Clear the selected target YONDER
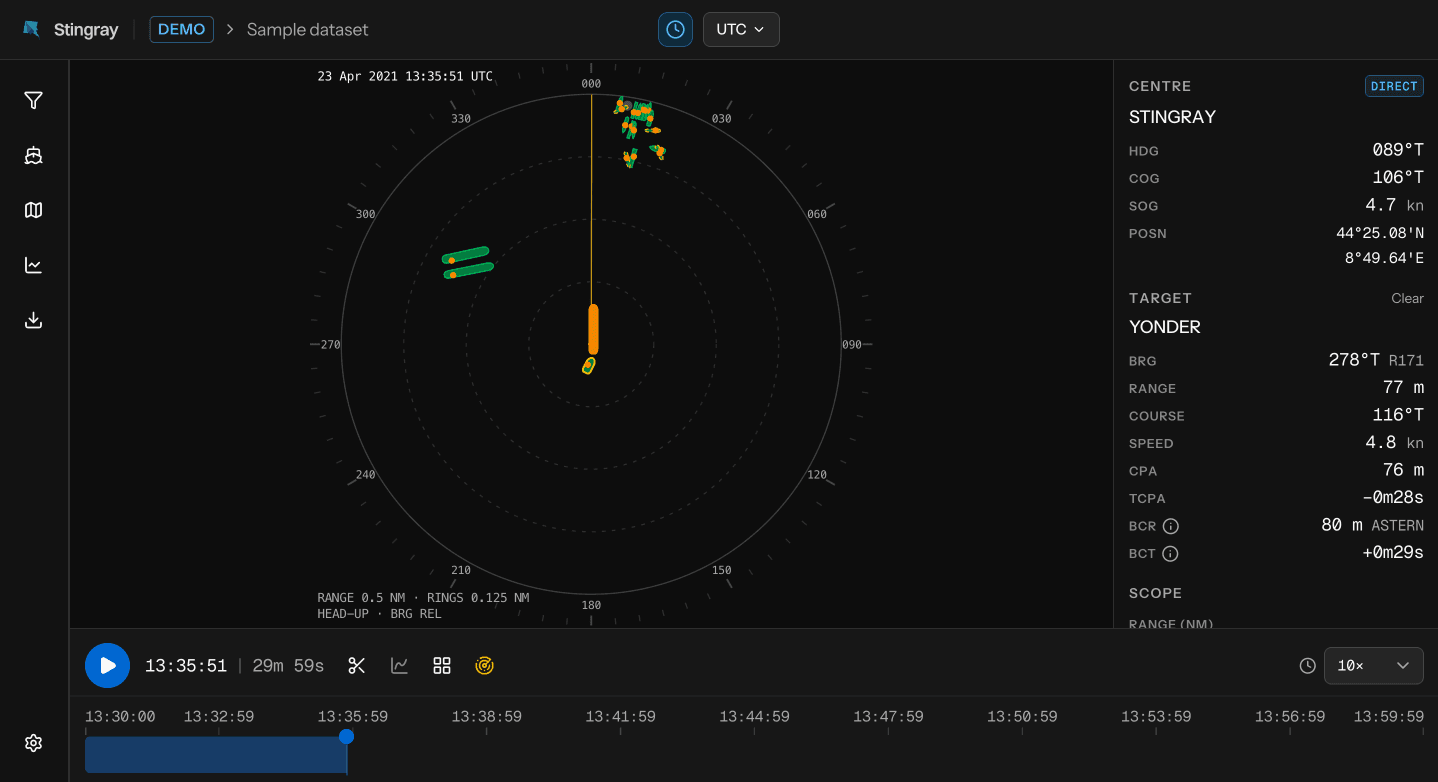The image size is (1438, 782). (1407, 298)
